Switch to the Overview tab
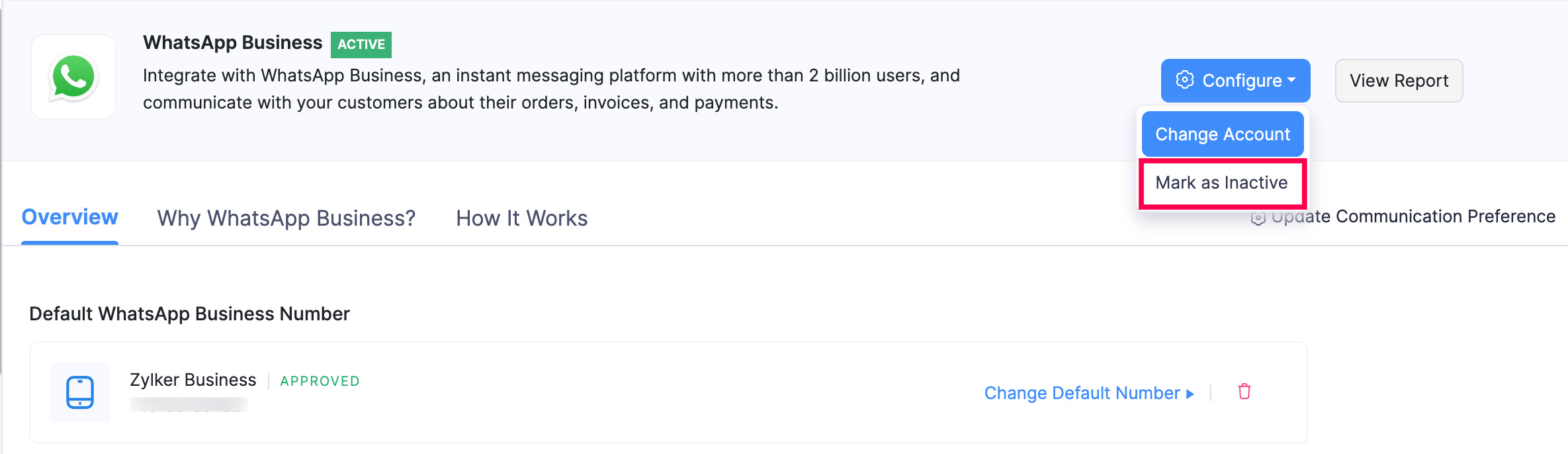1568x454 pixels. (x=69, y=217)
